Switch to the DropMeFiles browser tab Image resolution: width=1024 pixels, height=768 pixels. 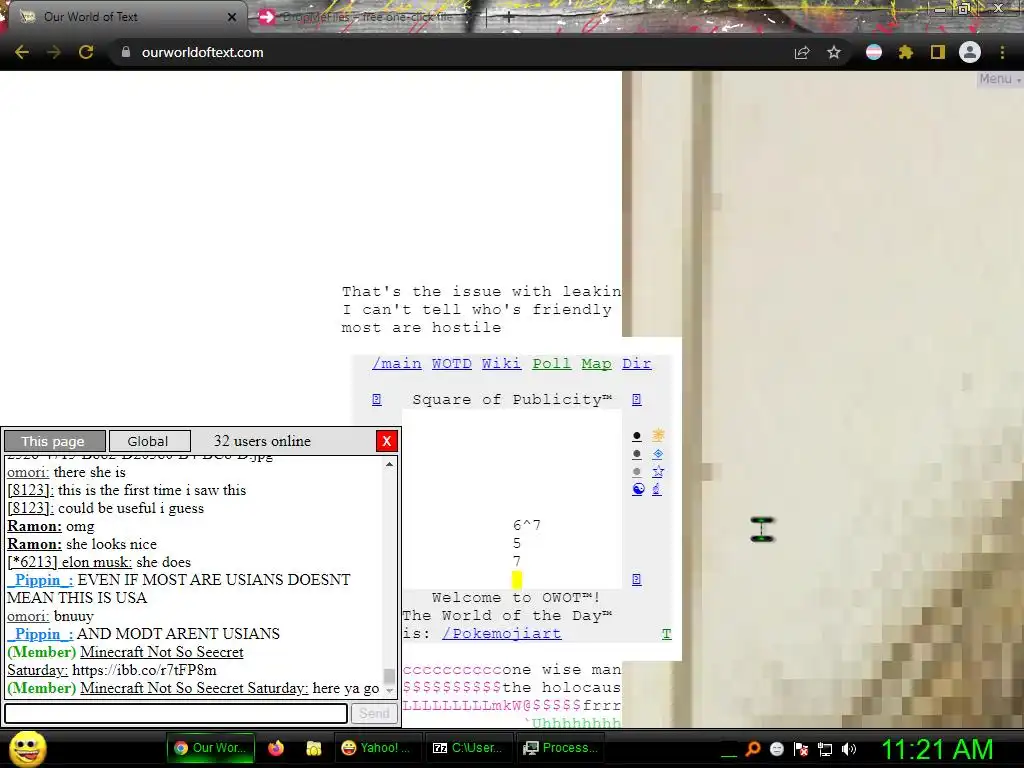coord(366,17)
